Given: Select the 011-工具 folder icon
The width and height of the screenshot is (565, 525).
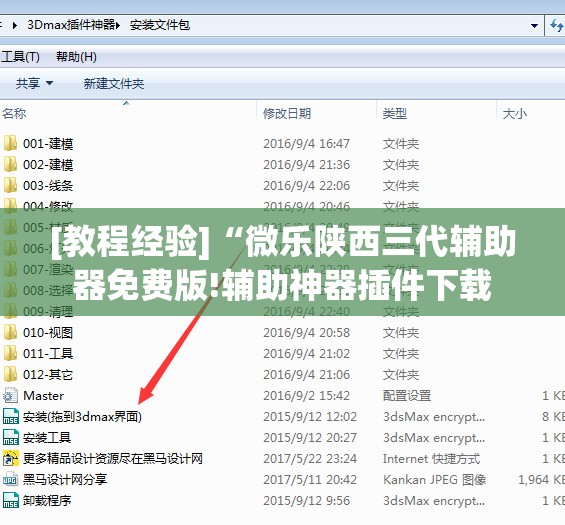Looking at the screenshot, I should 10,353.
